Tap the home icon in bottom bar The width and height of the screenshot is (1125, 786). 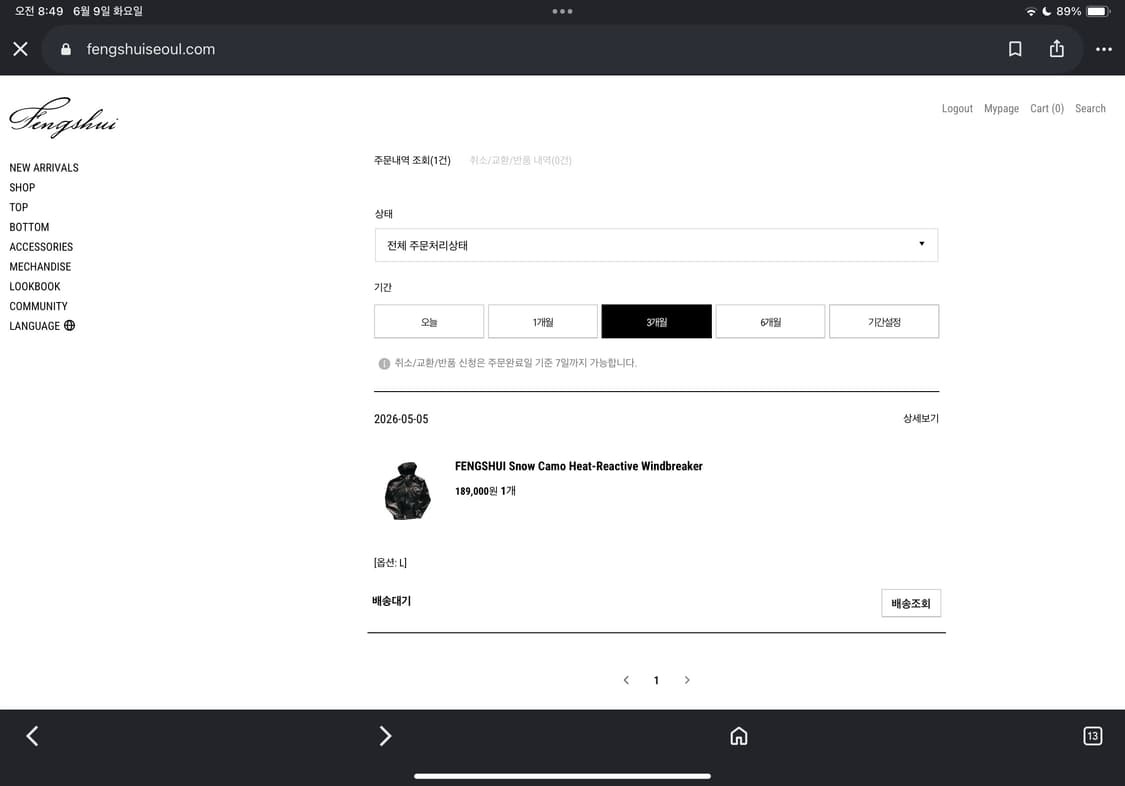pos(738,736)
